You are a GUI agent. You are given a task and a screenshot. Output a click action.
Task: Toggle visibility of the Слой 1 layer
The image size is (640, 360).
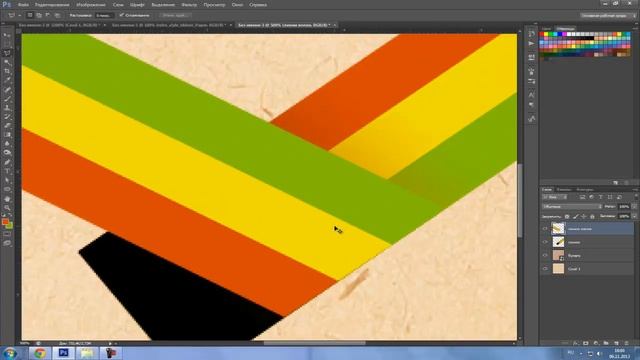tap(545, 269)
